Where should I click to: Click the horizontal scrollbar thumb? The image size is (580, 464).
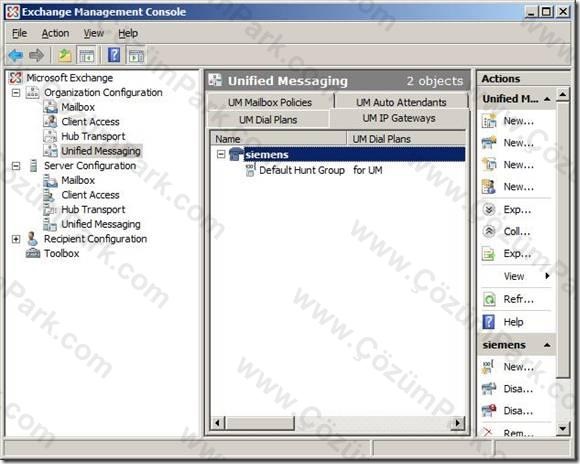260,423
